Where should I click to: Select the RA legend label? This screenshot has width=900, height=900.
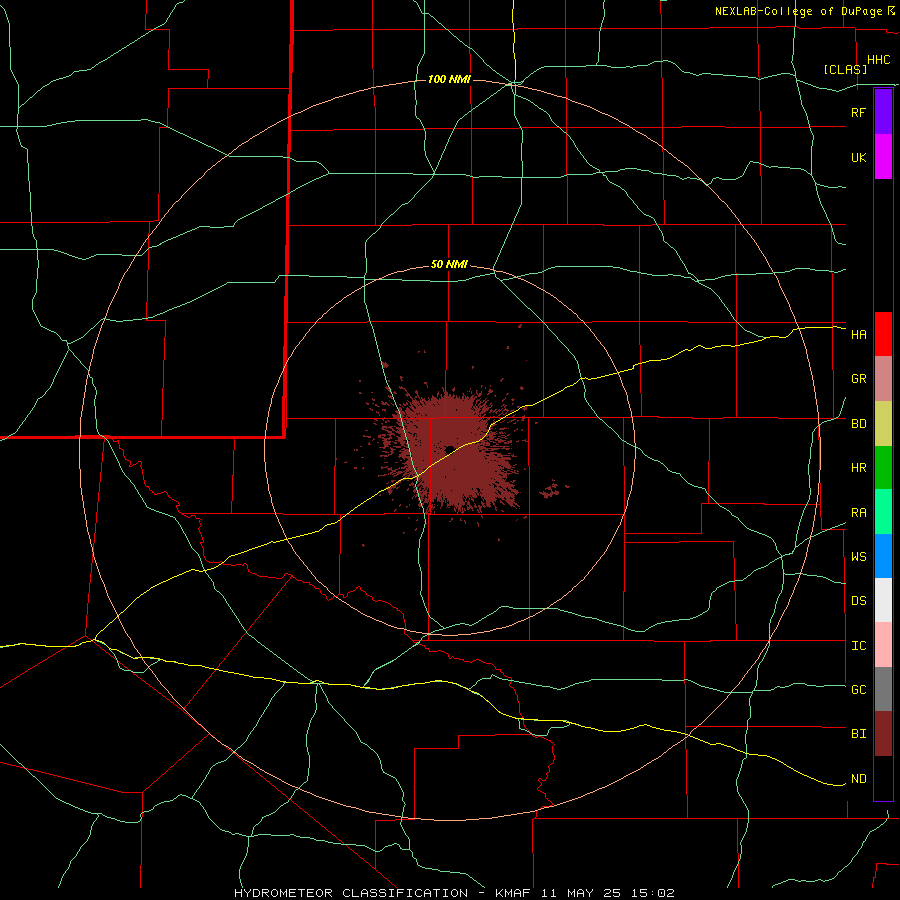pyautogui.click(x=858, y=513)
